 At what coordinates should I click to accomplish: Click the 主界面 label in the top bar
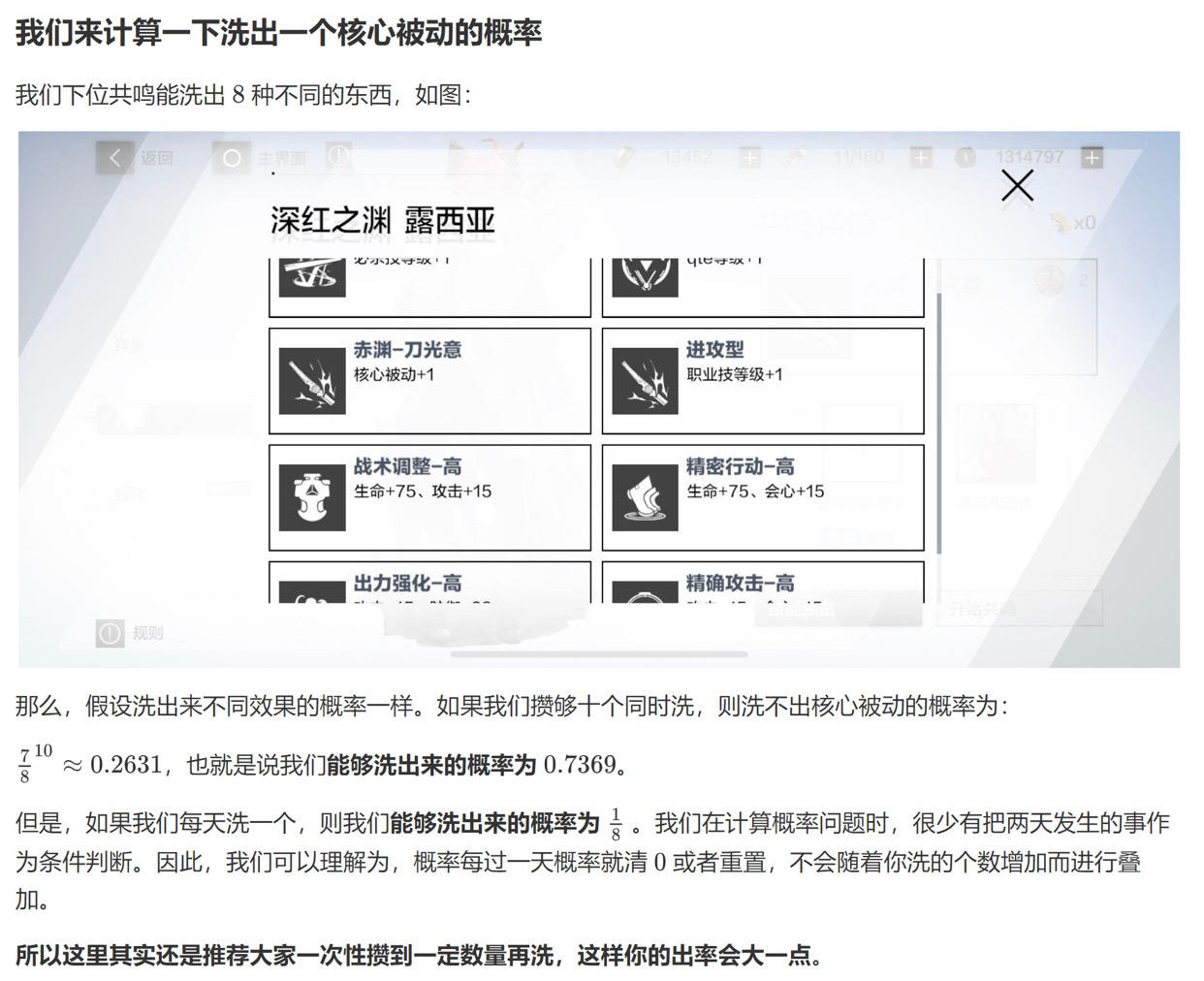[x=282, y=157]
